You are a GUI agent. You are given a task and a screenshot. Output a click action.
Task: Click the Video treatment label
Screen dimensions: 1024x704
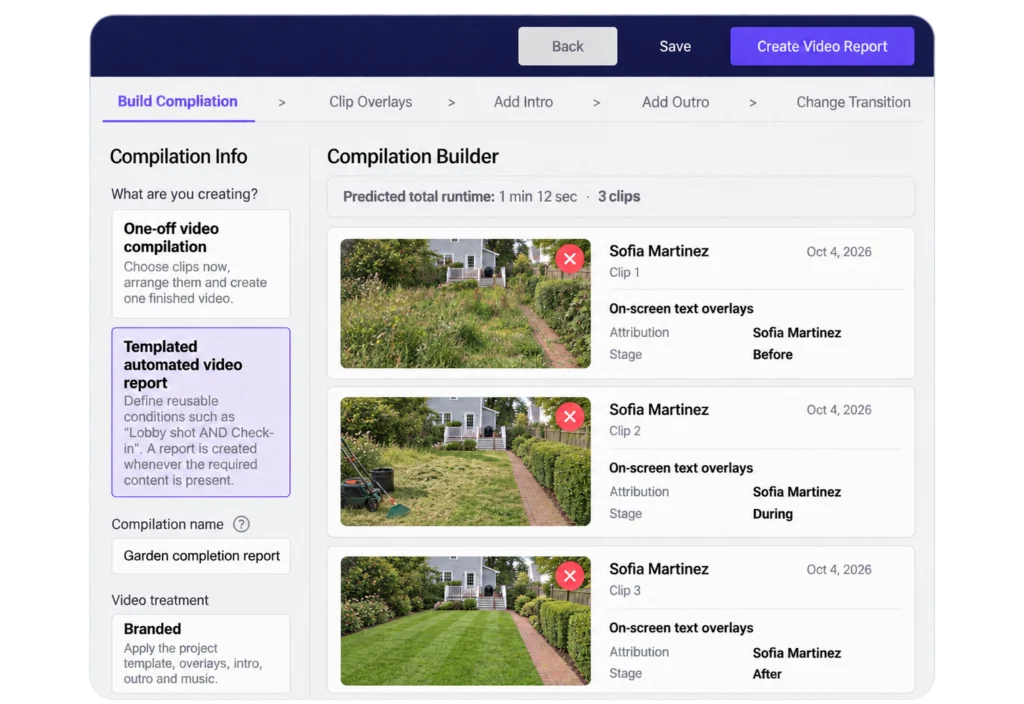coord(160,600)
